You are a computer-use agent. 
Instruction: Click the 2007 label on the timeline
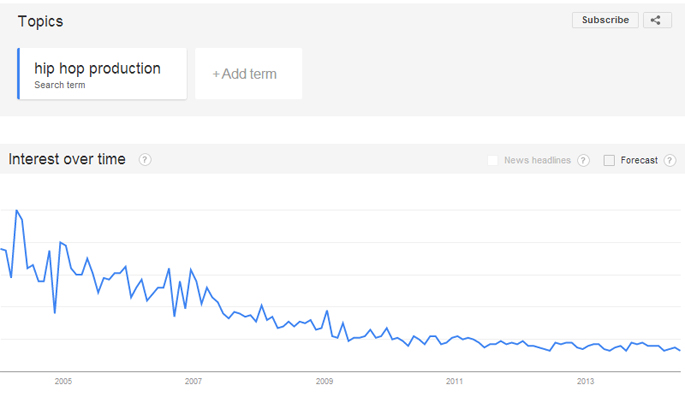(193, 381)
